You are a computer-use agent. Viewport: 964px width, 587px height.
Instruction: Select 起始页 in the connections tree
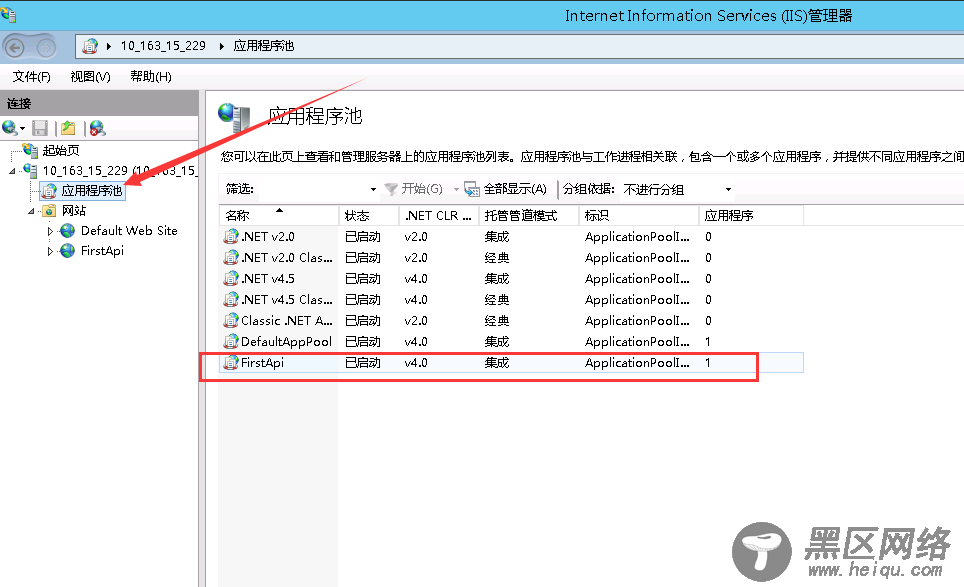61,151
